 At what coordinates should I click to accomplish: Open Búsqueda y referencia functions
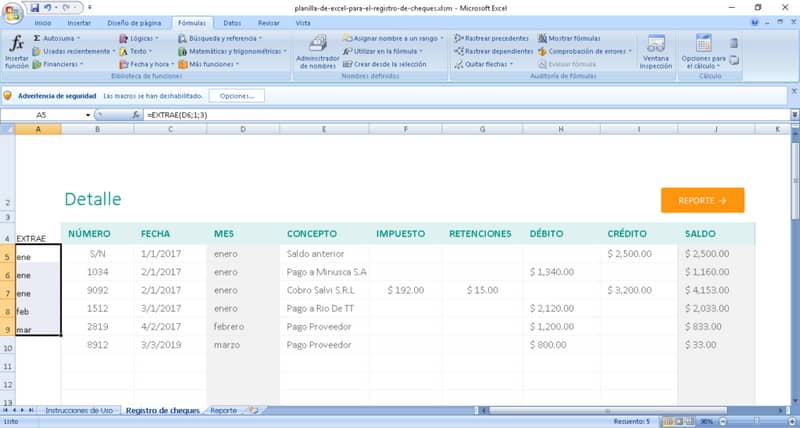tap(220, 38)
